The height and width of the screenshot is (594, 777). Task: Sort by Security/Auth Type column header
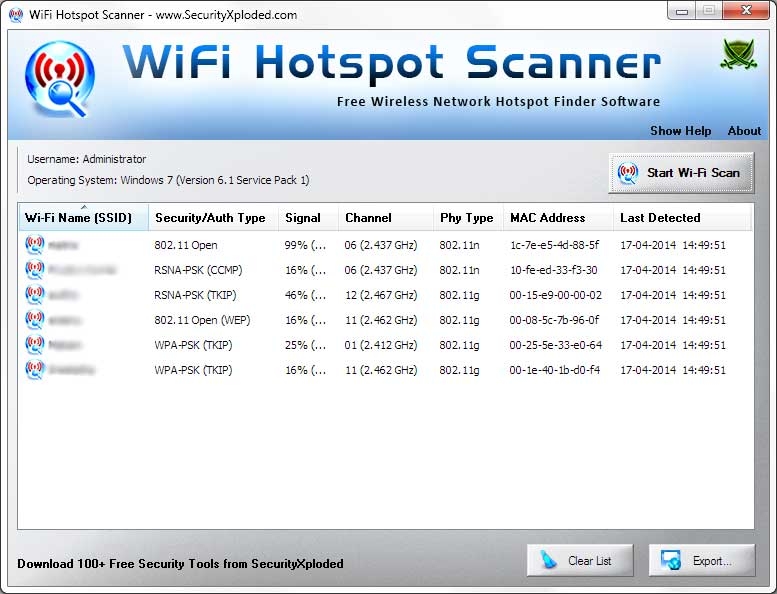click(x=214, y=217)
